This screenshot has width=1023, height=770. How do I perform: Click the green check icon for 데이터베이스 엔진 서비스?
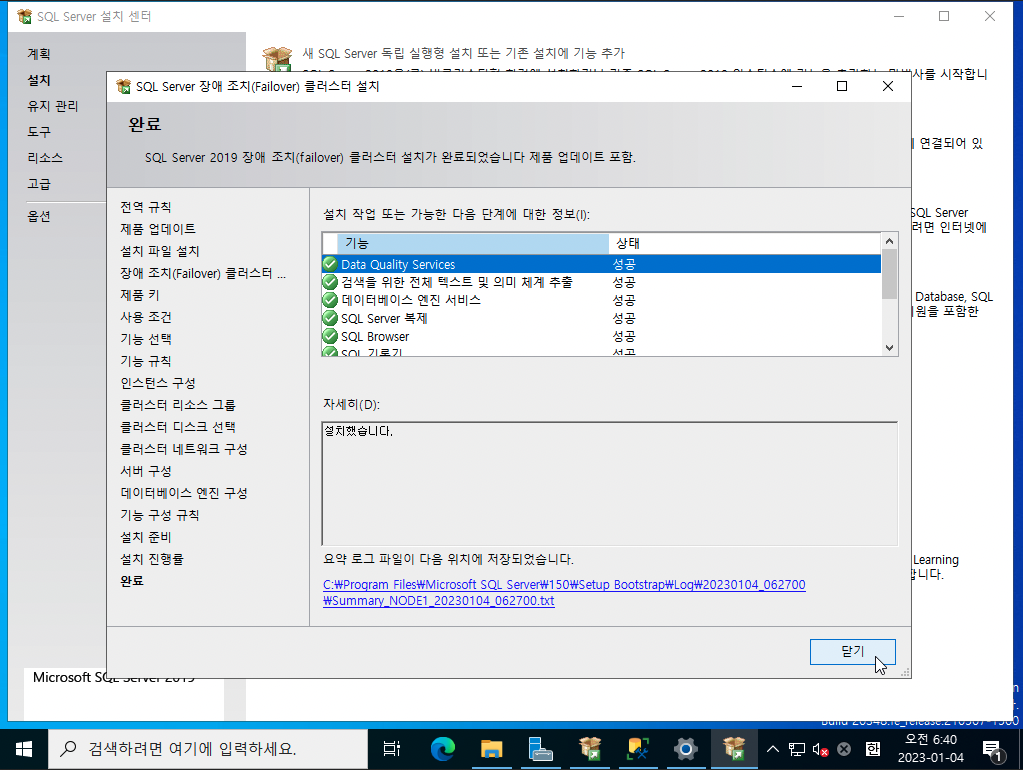pos(330,300)
